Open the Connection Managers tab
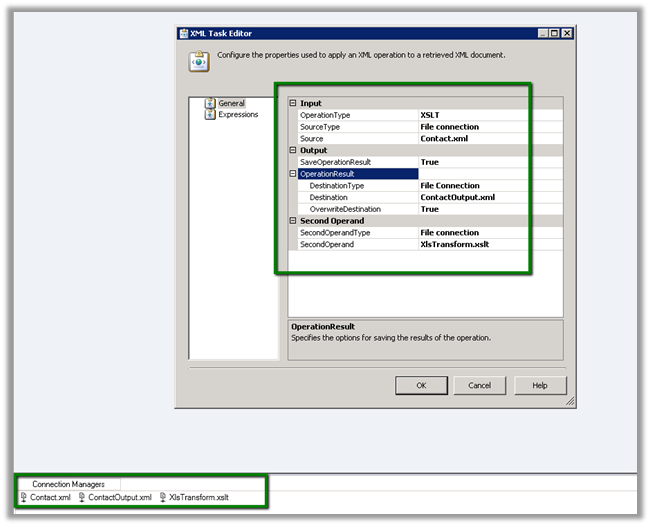 [68, 484]
